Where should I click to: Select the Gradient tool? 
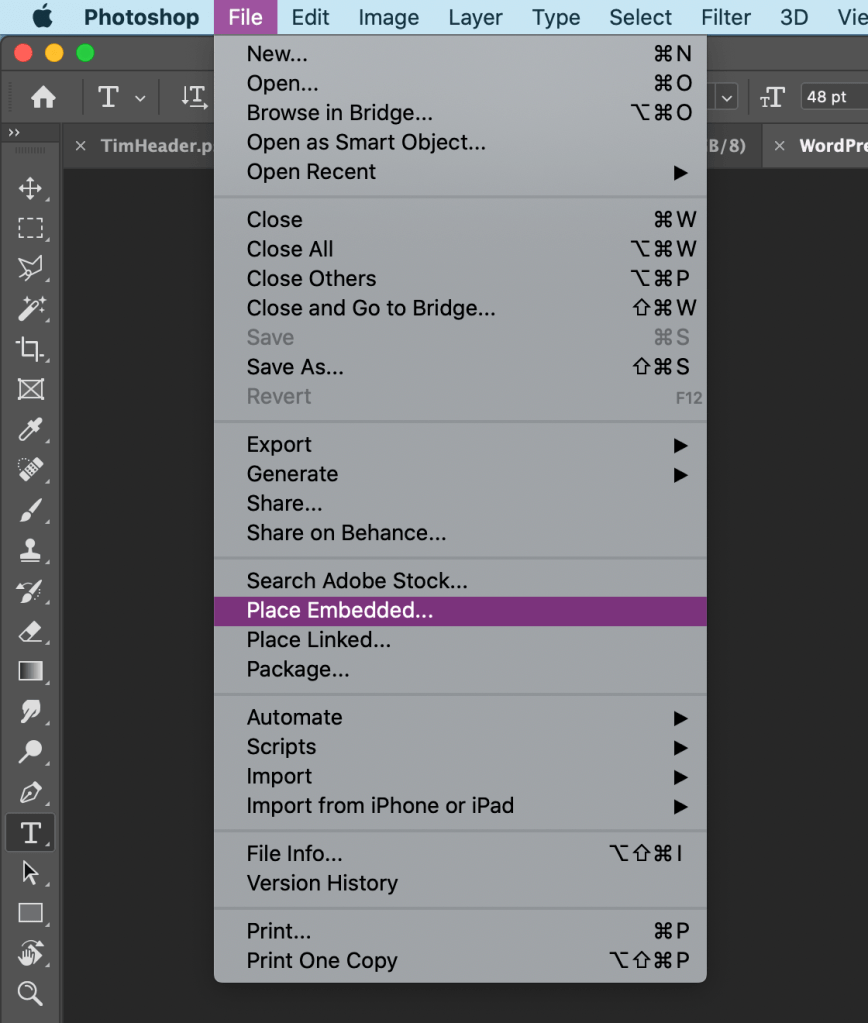tap(30, 671)
